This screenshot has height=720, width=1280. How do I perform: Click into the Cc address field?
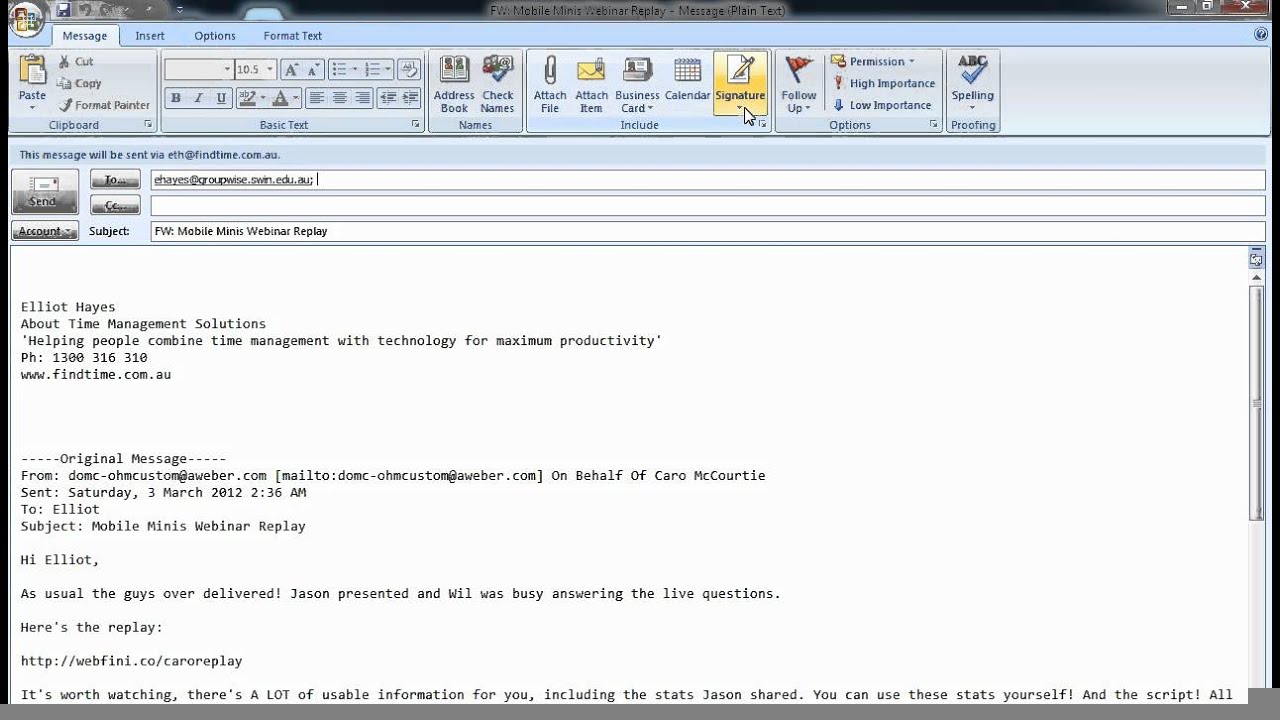[708, 205]
